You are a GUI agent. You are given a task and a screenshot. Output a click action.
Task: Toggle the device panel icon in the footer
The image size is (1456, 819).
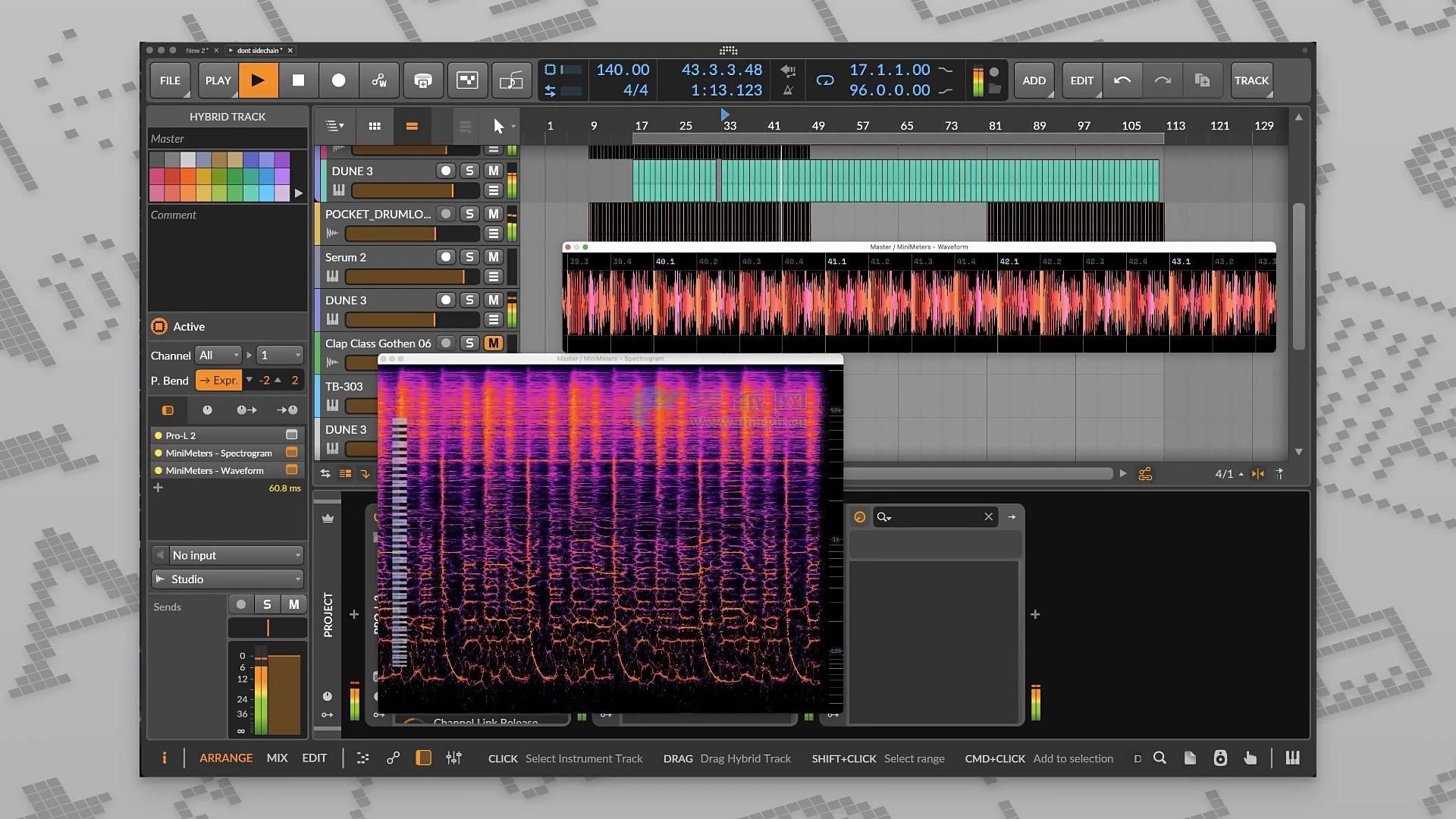coord(423,758)
